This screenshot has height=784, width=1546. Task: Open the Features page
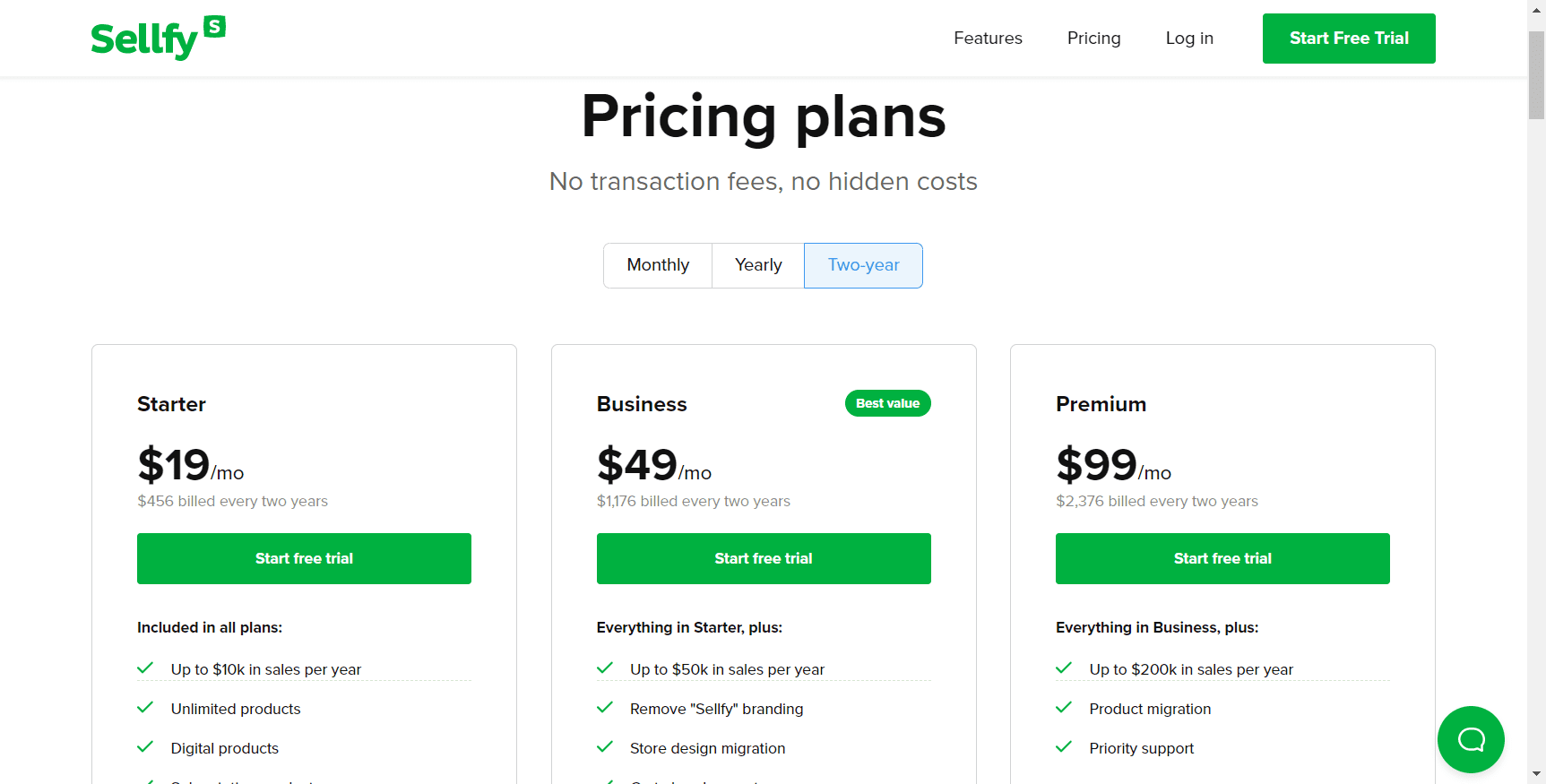[x=988, y=38]
